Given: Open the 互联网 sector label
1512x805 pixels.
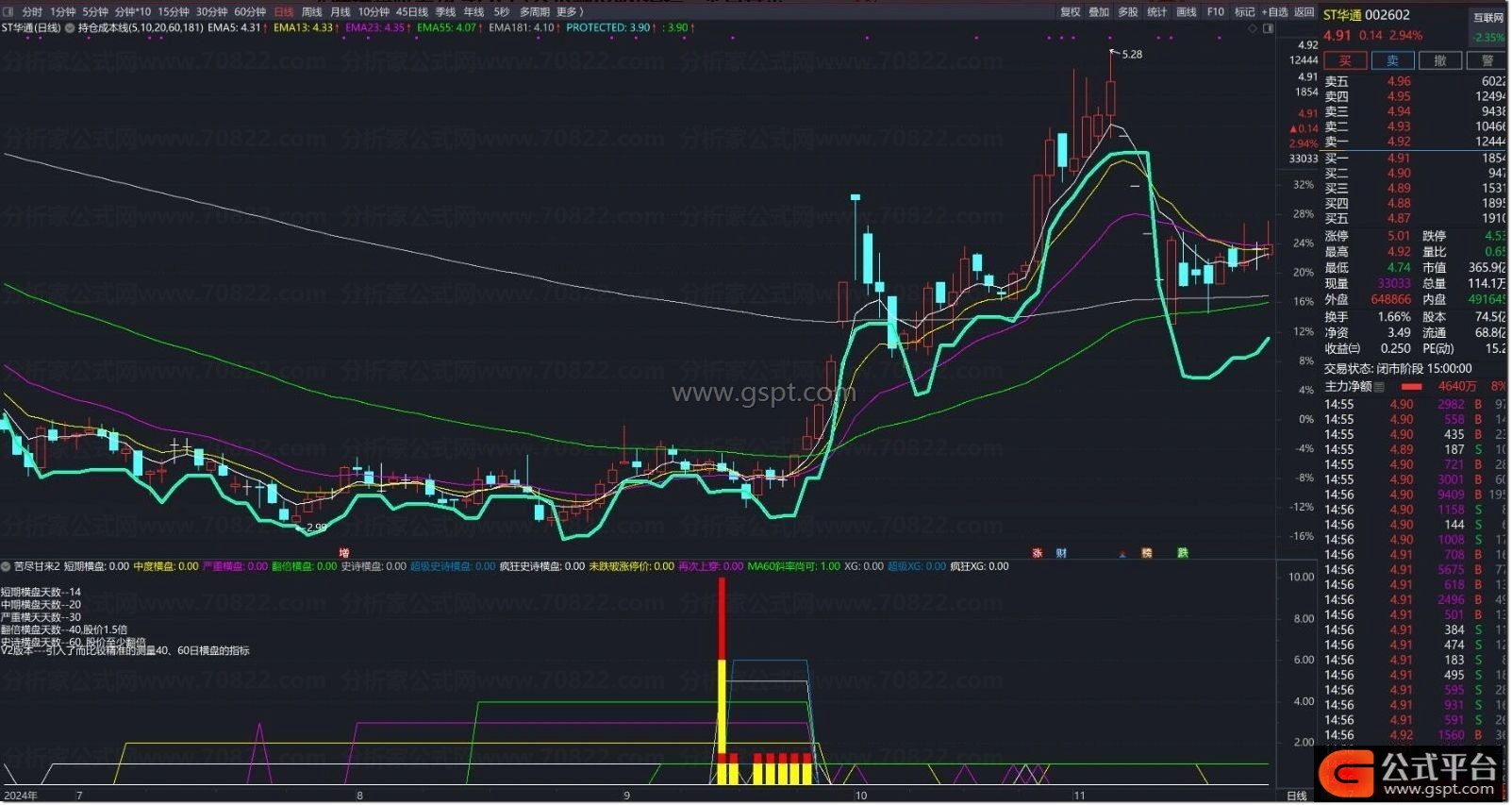Looking at the screenshot, I should click(x=1488, y=18).
